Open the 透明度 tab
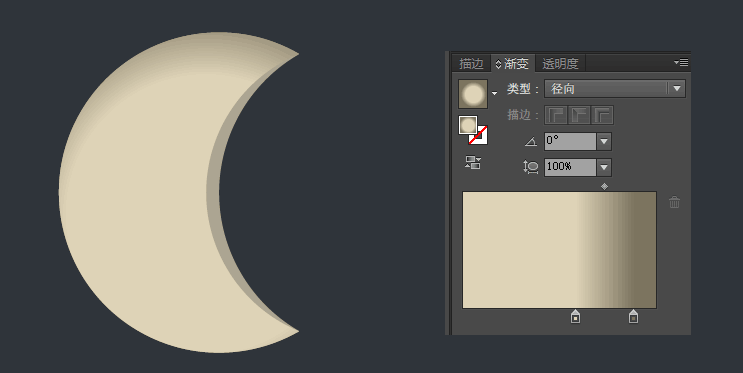 [x=561, y=64]
